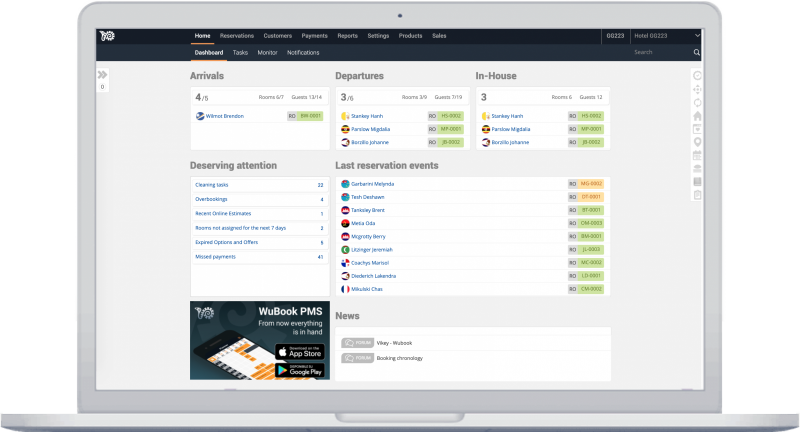Click the search magnifier icon
This screenshot has height=432, width=800.
coord(697,52)
